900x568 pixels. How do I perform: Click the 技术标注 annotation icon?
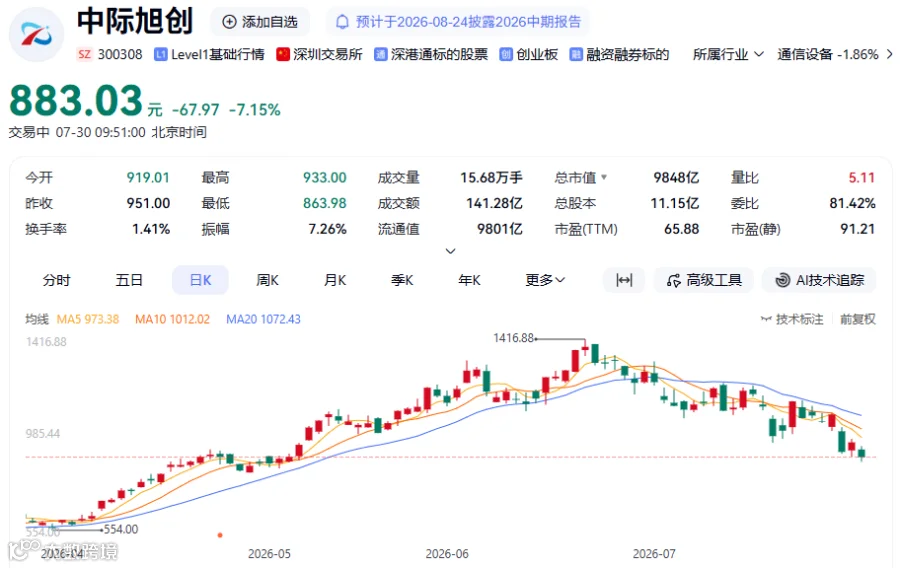tap(766, 319)
